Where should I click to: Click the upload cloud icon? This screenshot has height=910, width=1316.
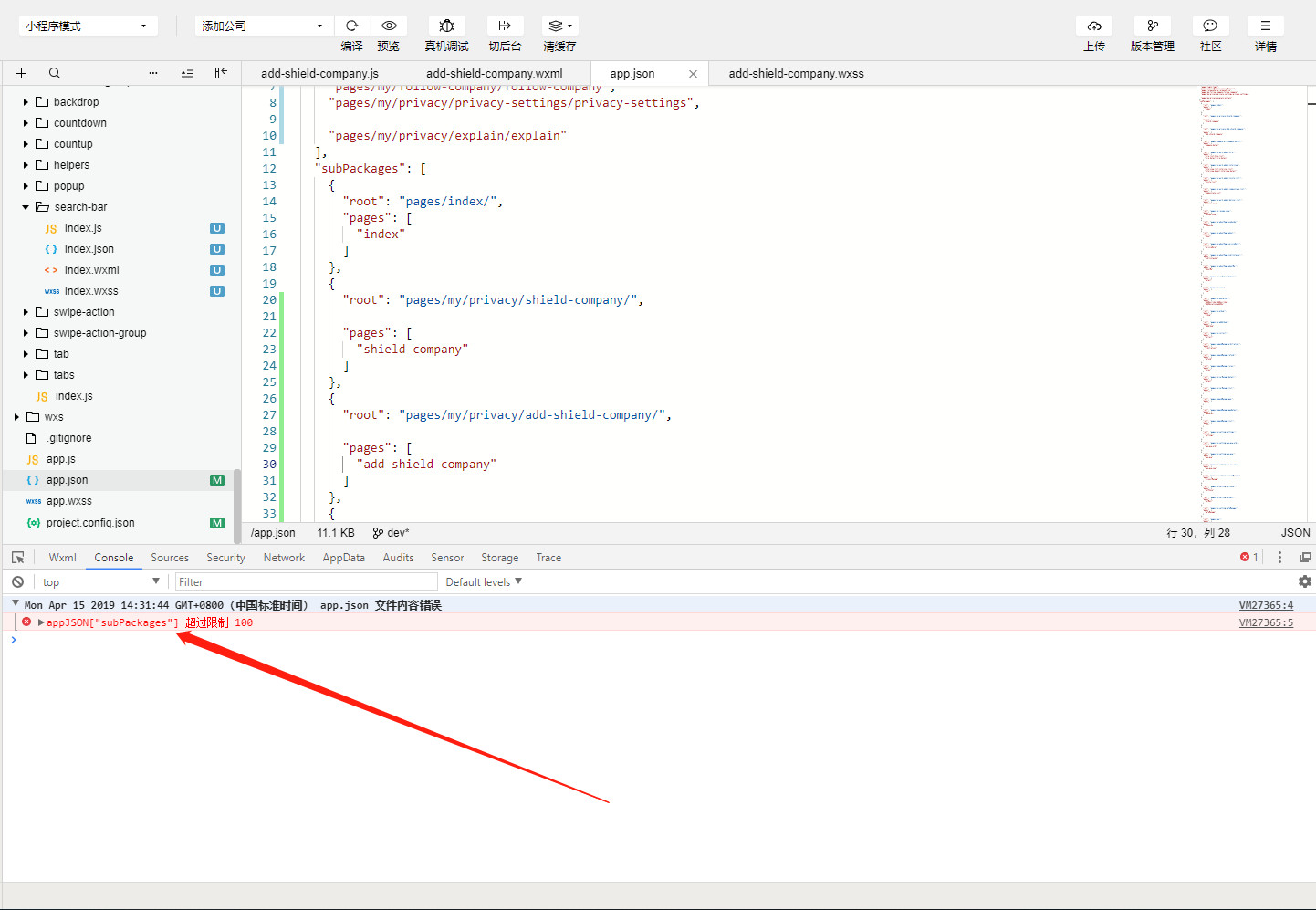pos(1094,26)
